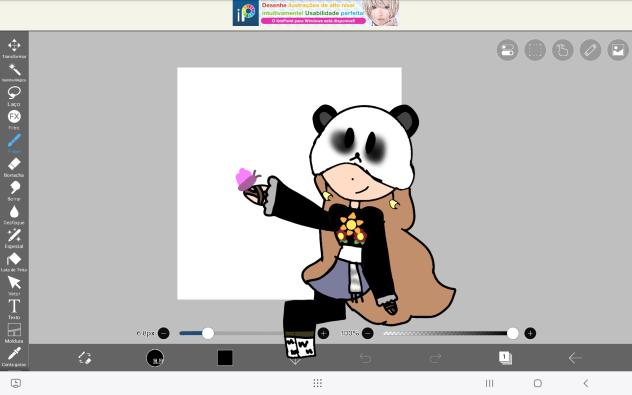Open the round brush preview settings
The image size is (632, 395).
point(155,358)
